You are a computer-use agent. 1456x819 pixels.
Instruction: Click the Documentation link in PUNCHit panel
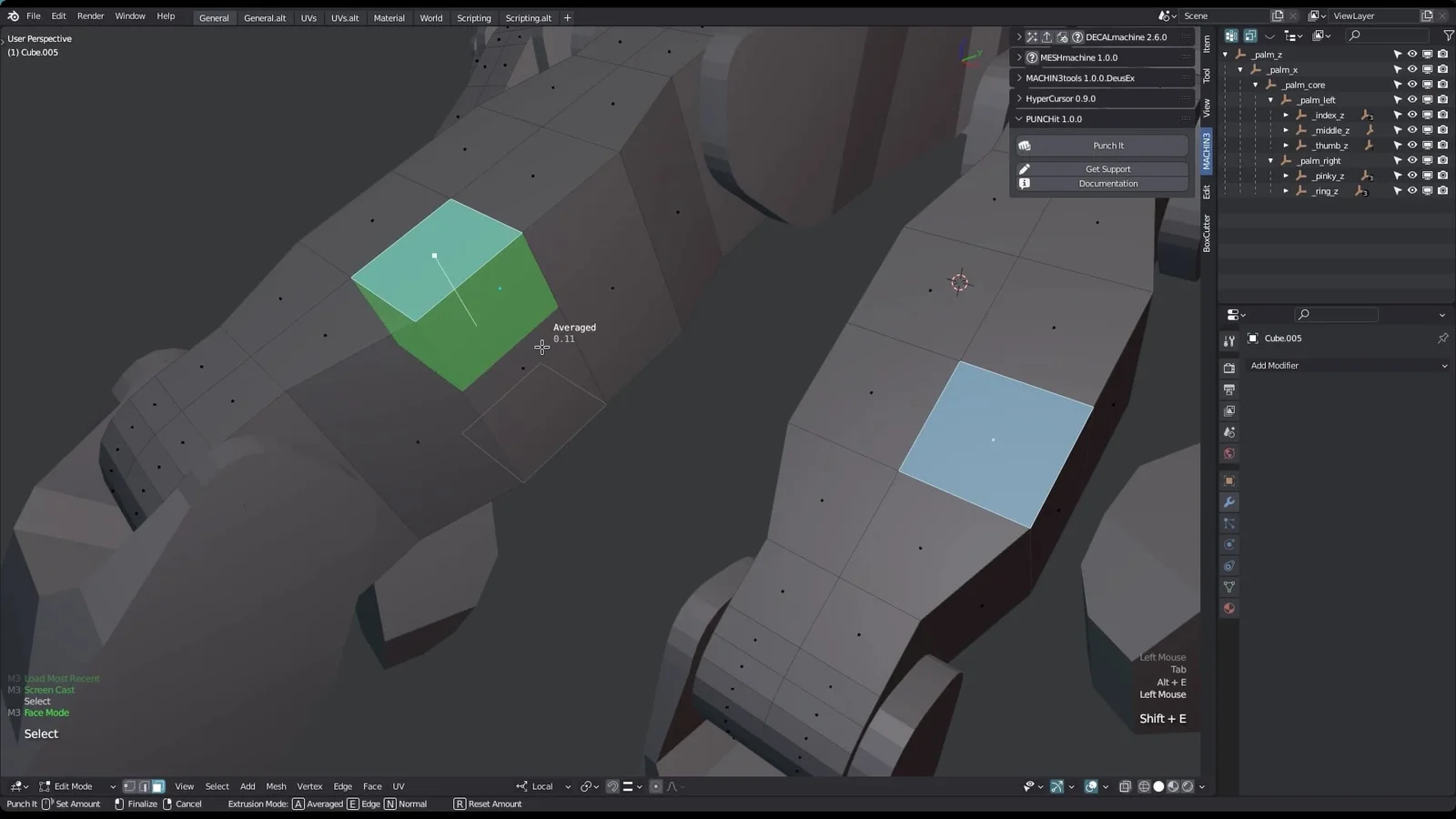pyautogui.click(x=1107, y=183)
